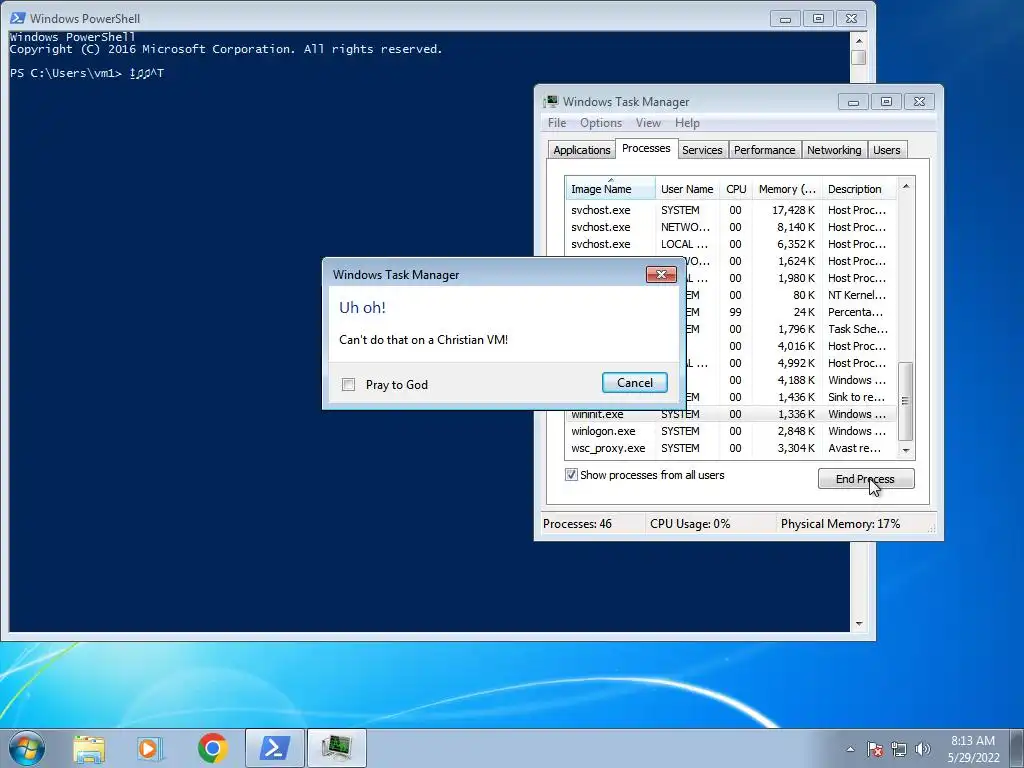Click 'Physical Memory: 17%' in status bar
The image size is (1024, 768).
(x=840, y=524)
